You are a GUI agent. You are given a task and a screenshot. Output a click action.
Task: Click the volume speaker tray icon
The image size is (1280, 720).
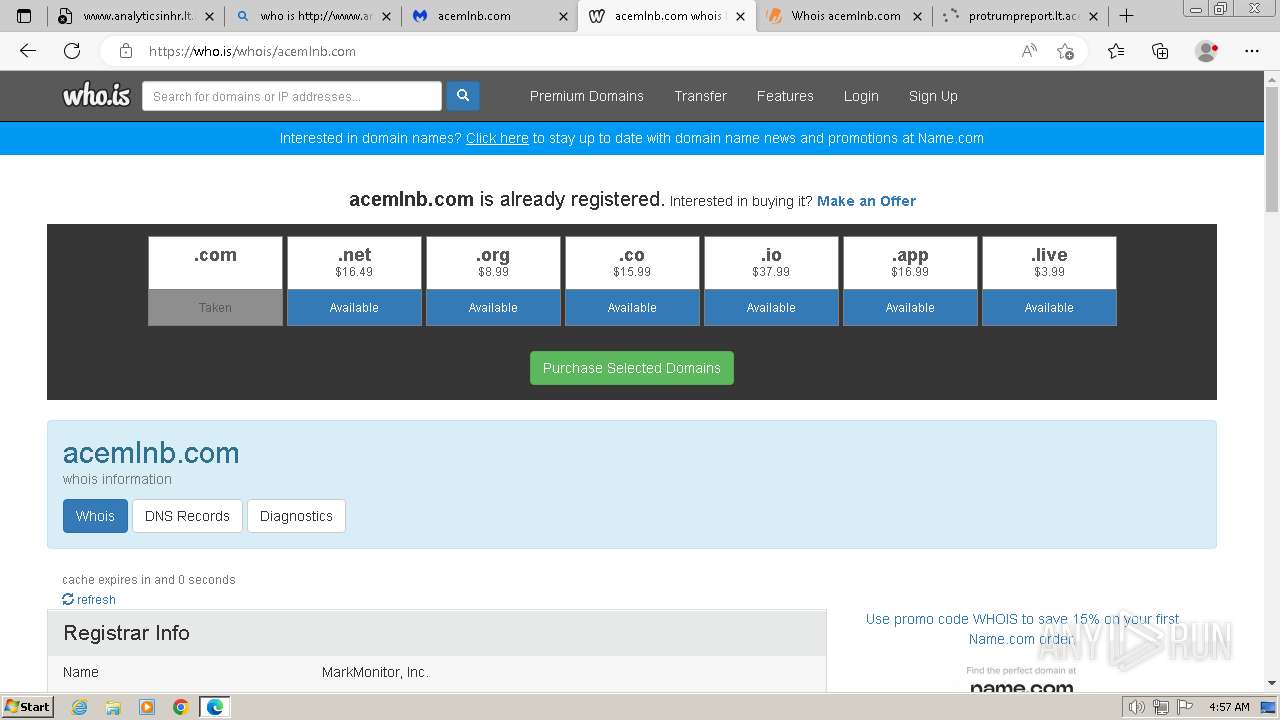tap(1136, 707)
